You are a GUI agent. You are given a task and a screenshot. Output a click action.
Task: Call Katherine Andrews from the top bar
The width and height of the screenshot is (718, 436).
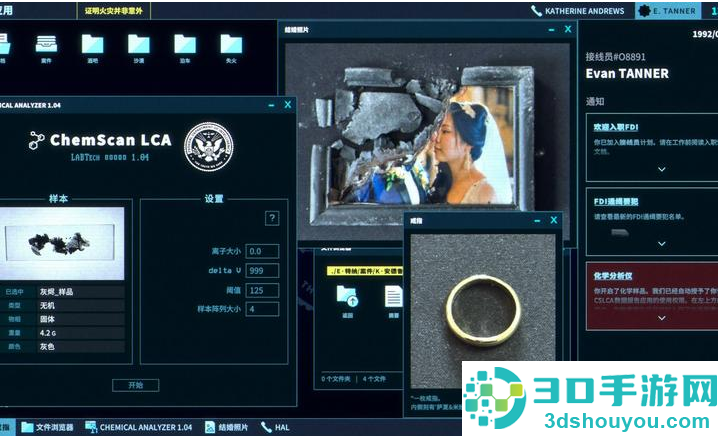tap(577, 11)
